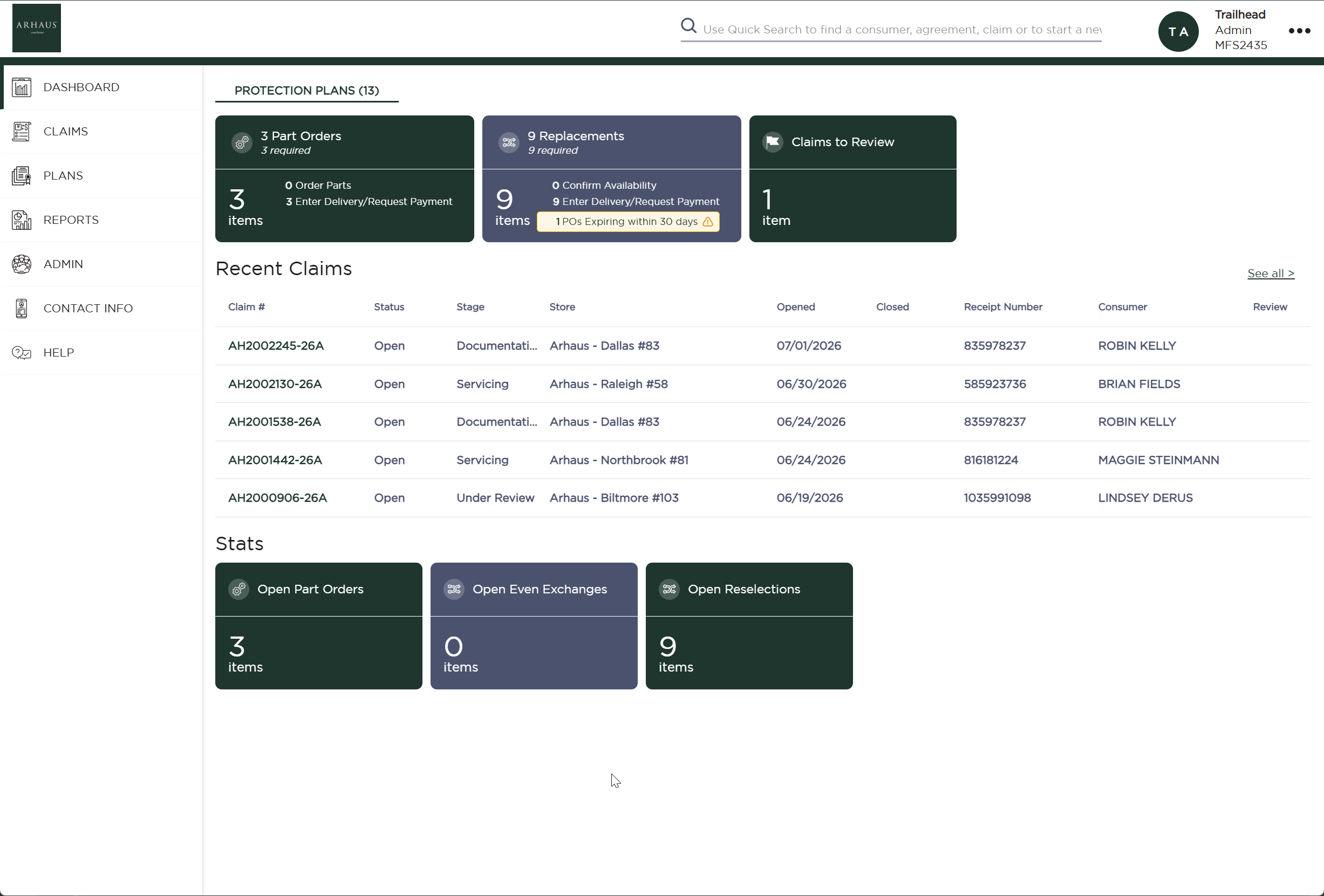Navigate to Reports
The height and width of the screenshot is (896, 1324).
point(103,221)
